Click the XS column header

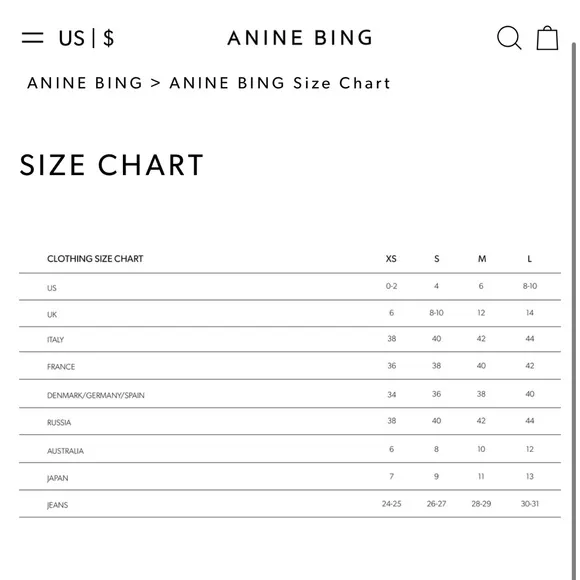tap(391, 259)
